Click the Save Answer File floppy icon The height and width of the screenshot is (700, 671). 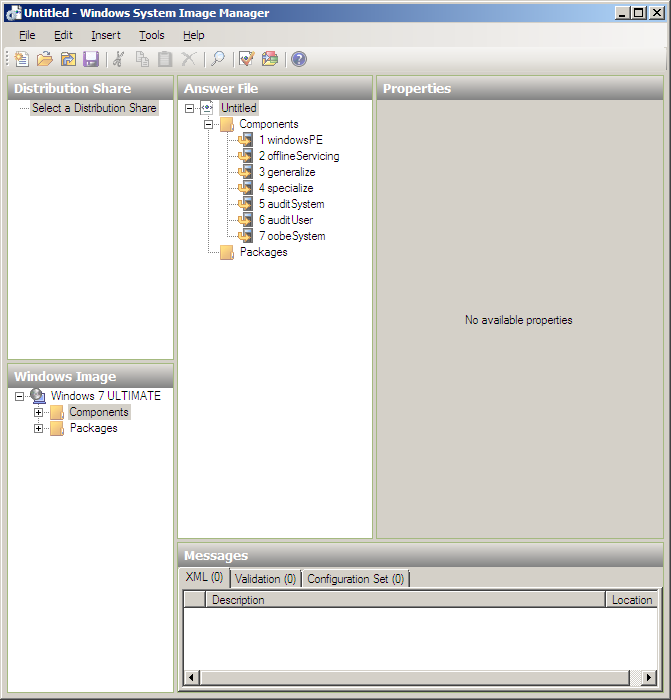click(x=91, y=59)
